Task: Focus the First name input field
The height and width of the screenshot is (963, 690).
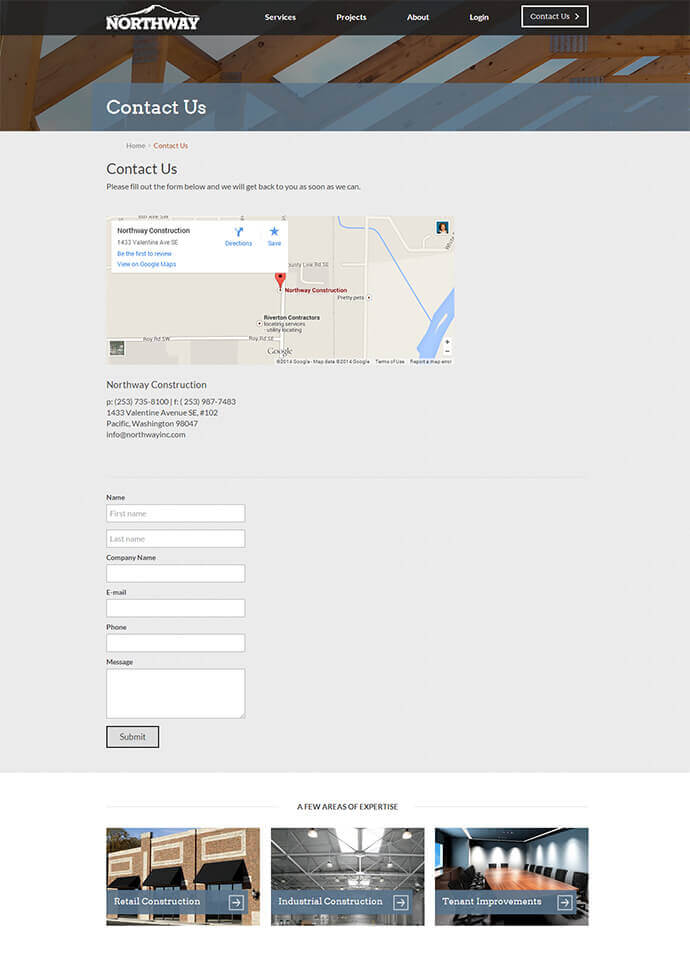Action: tap(175, 513)
